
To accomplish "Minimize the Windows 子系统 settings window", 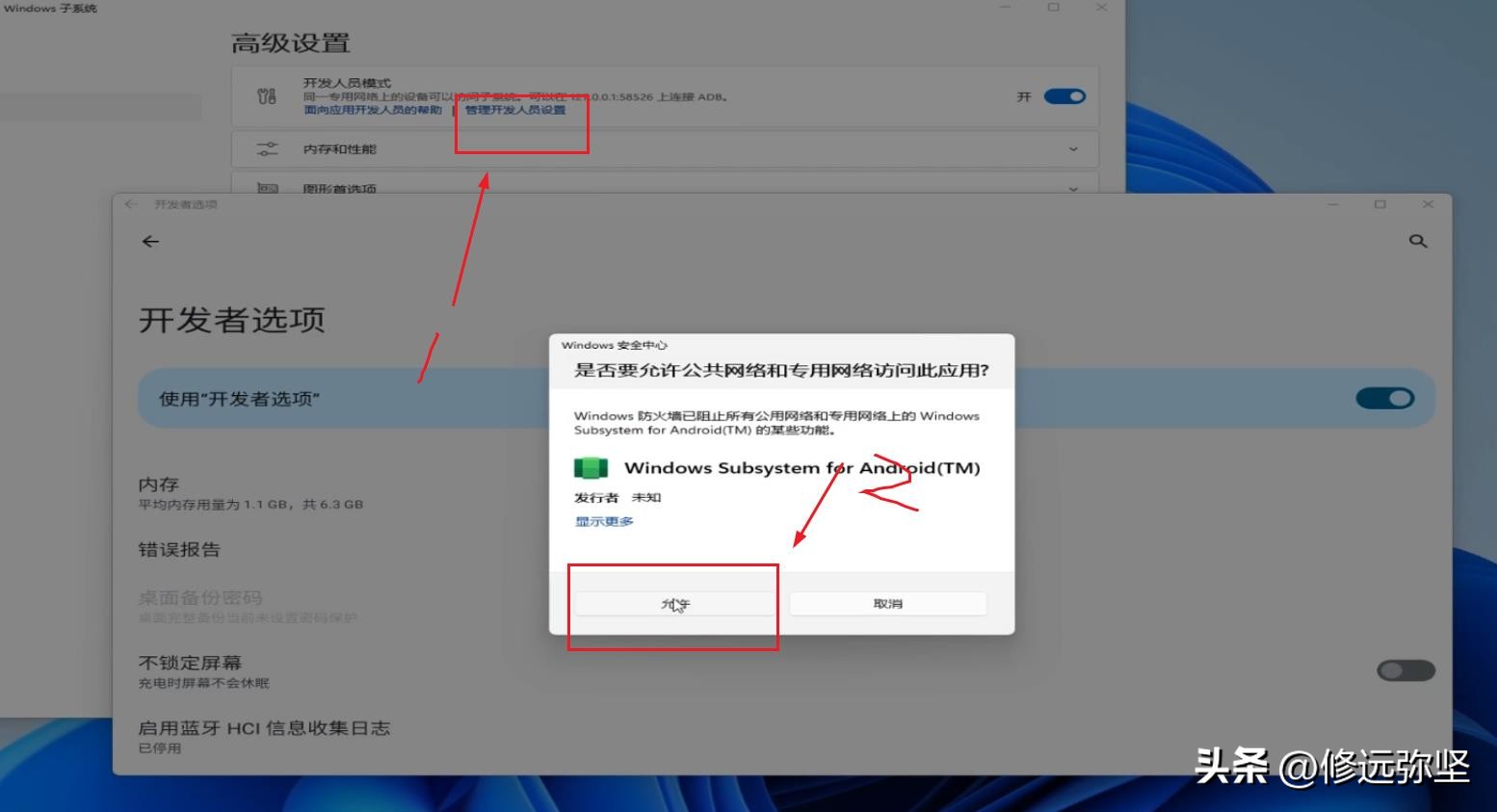I will (x=1006, y=7).
